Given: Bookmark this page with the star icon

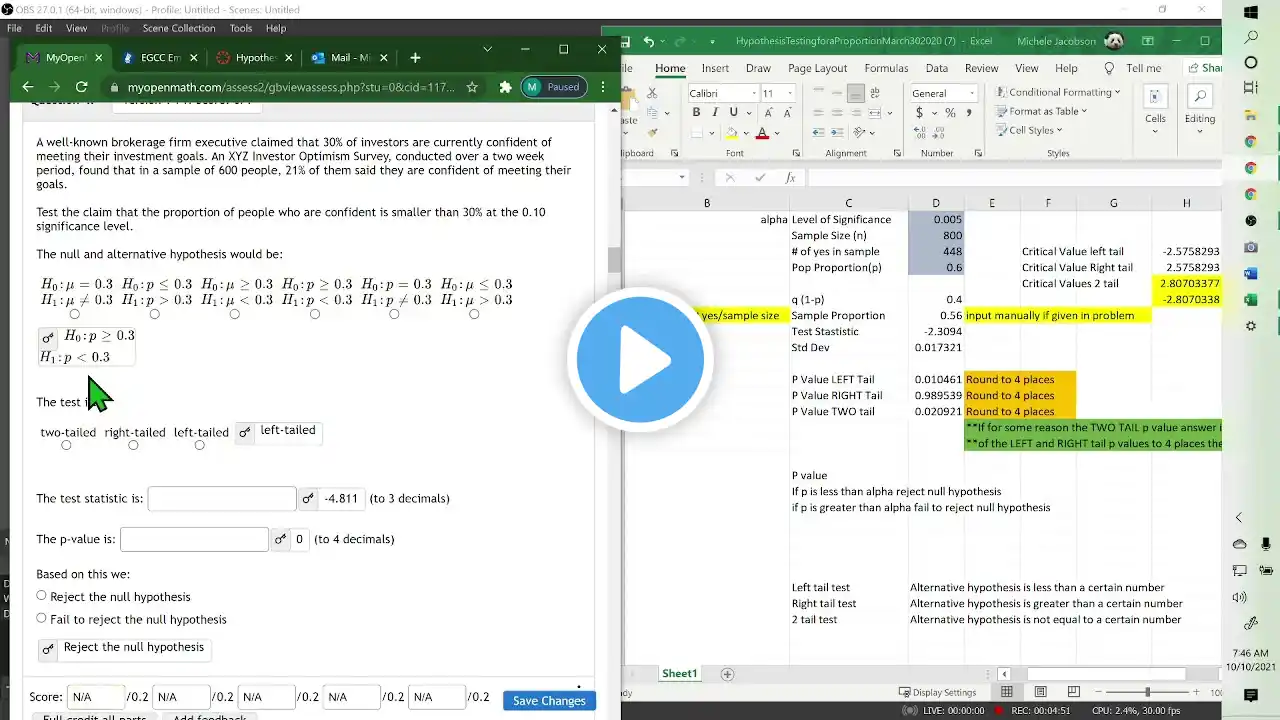Looking at the screenshot, I should (472, 87).
